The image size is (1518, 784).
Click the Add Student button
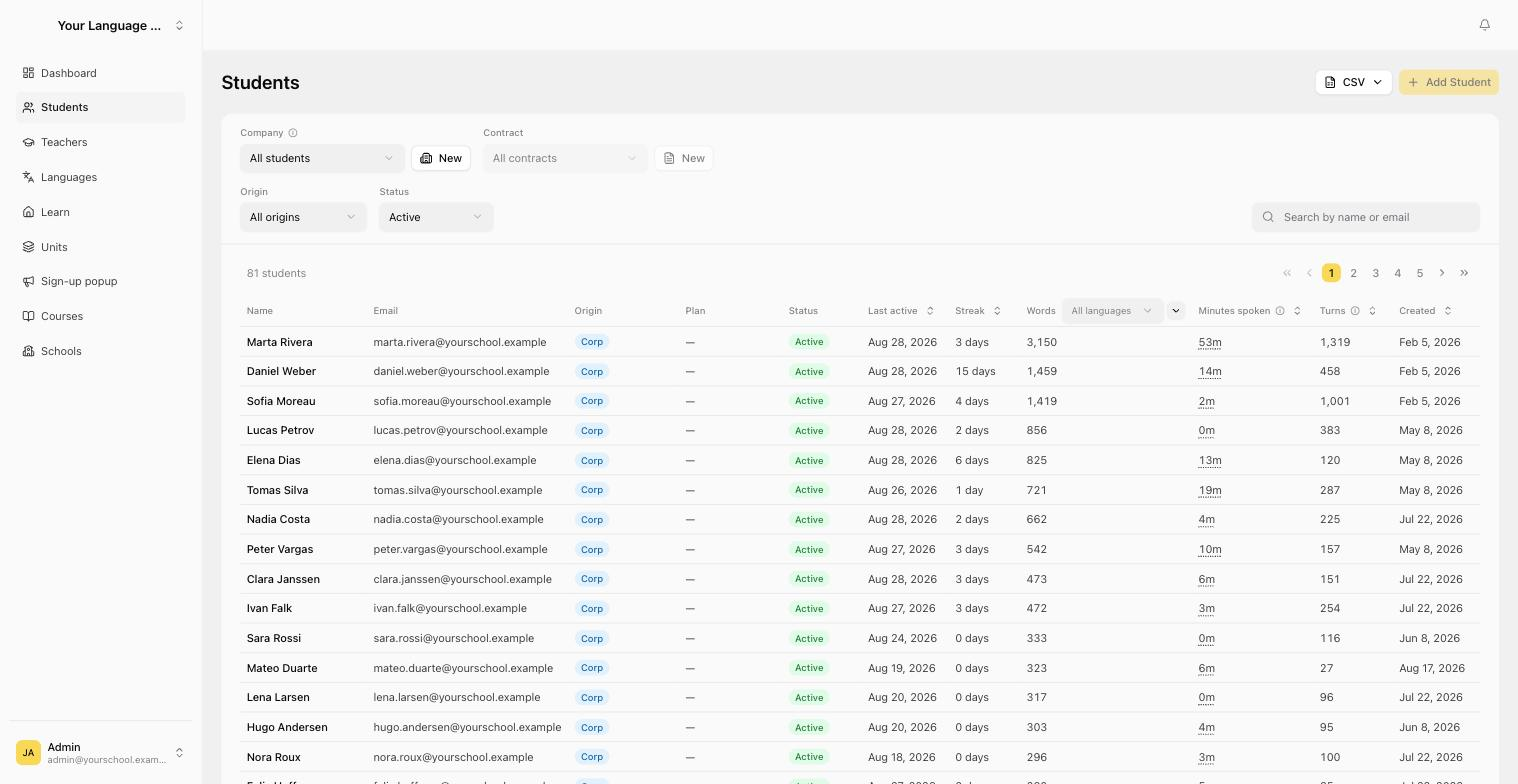[1449, 82]
